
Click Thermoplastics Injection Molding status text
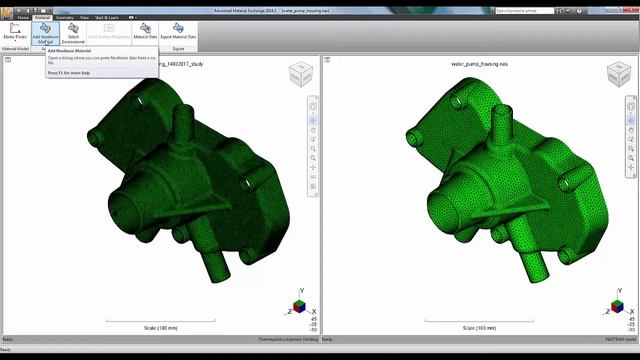click(x=288, y=339)
